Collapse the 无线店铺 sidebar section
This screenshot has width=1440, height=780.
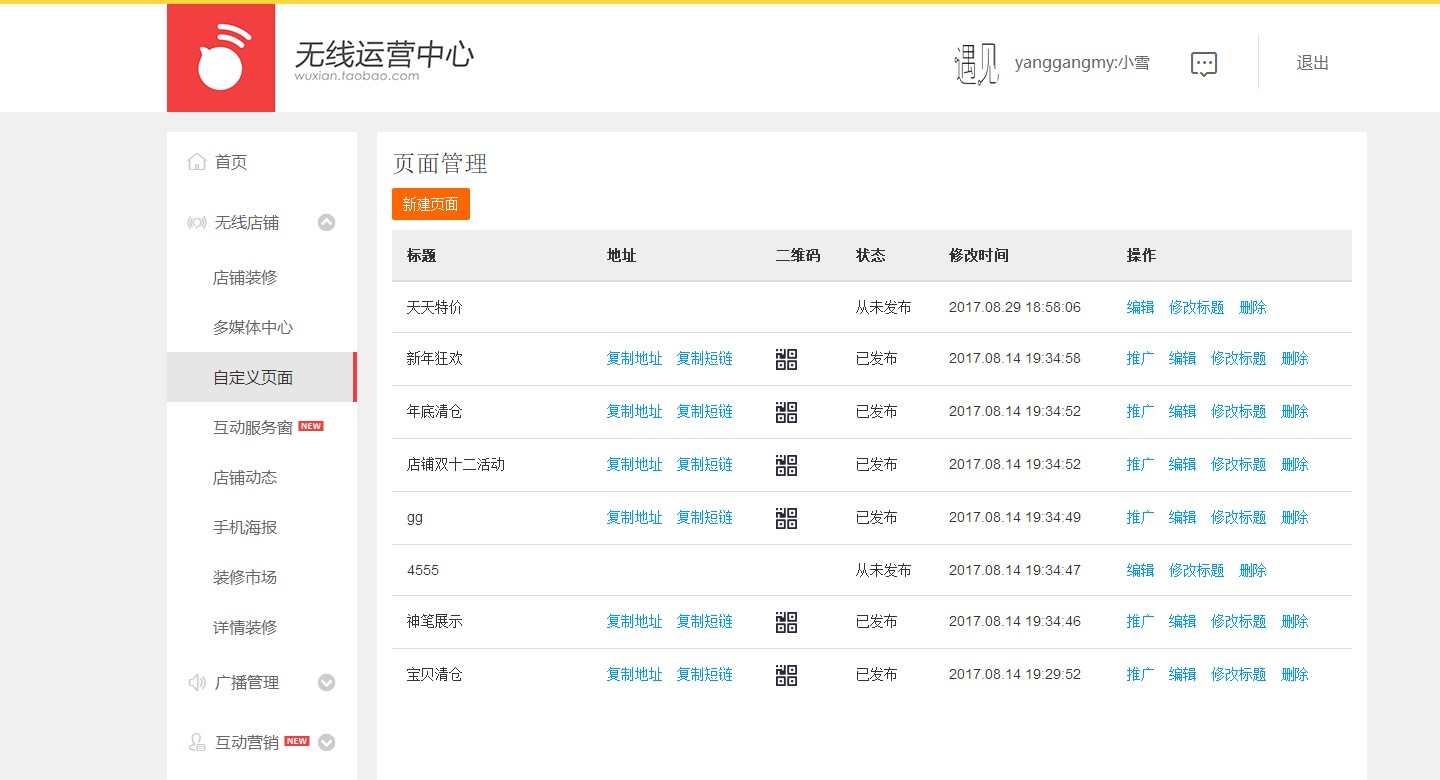tap(326, 223)
